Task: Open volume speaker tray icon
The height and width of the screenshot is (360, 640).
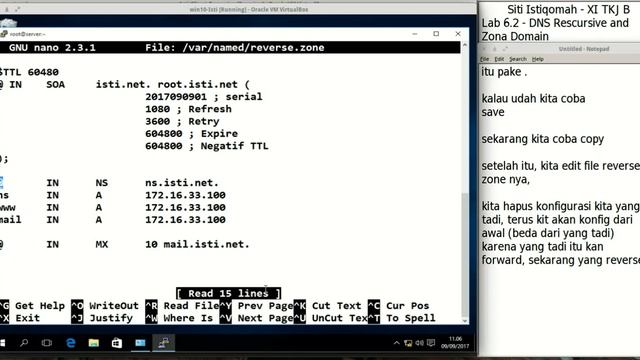Action: point(419,343)
